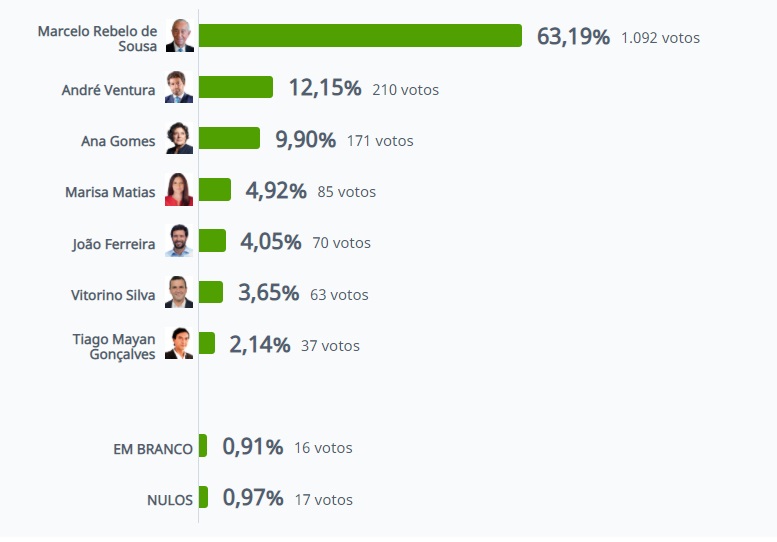Click André Ventura's portrait thumbnail

(x=179, y=88)
